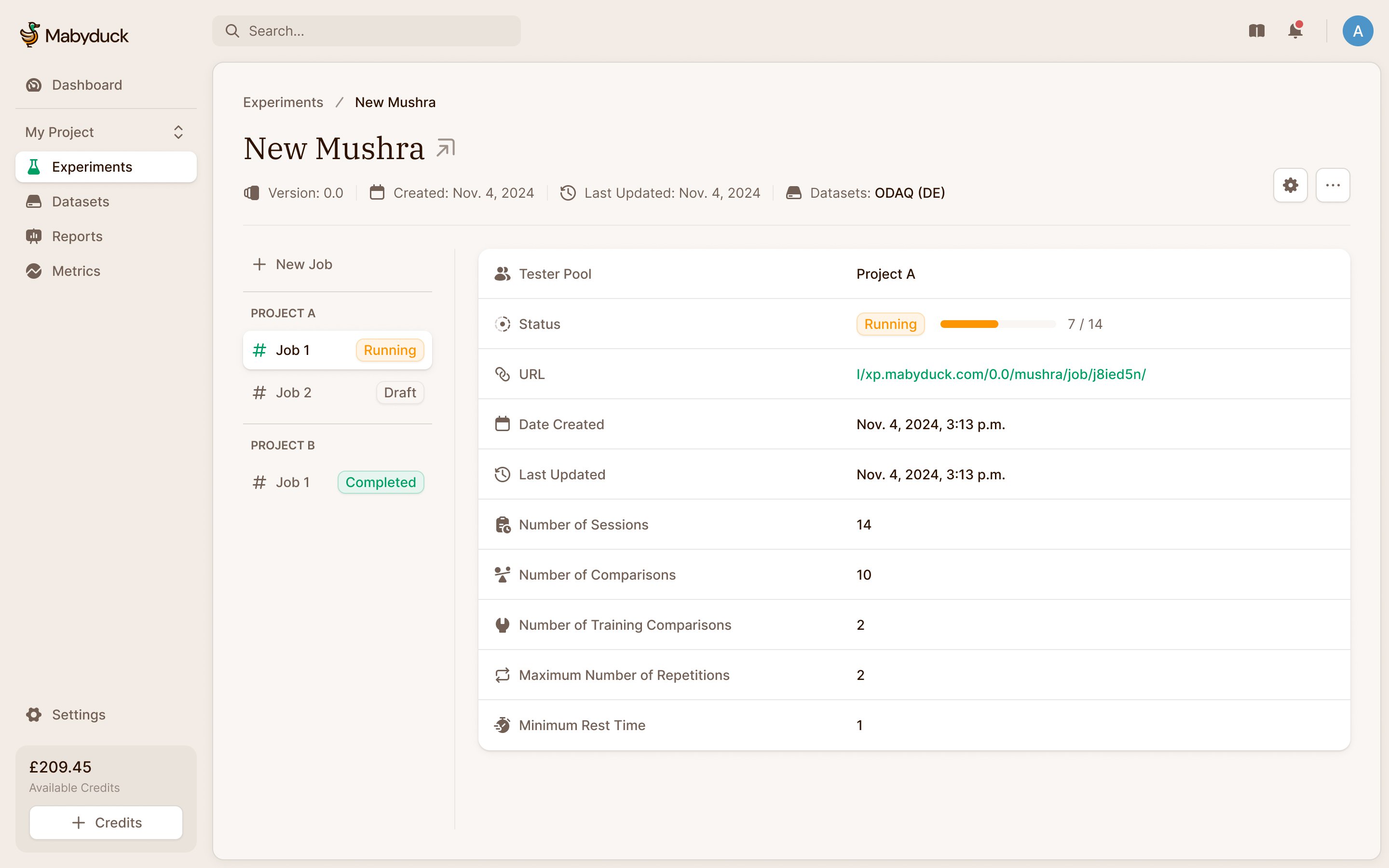Focus the Search input field
This screenshot has height=868, width=1389.
(379, 31)
